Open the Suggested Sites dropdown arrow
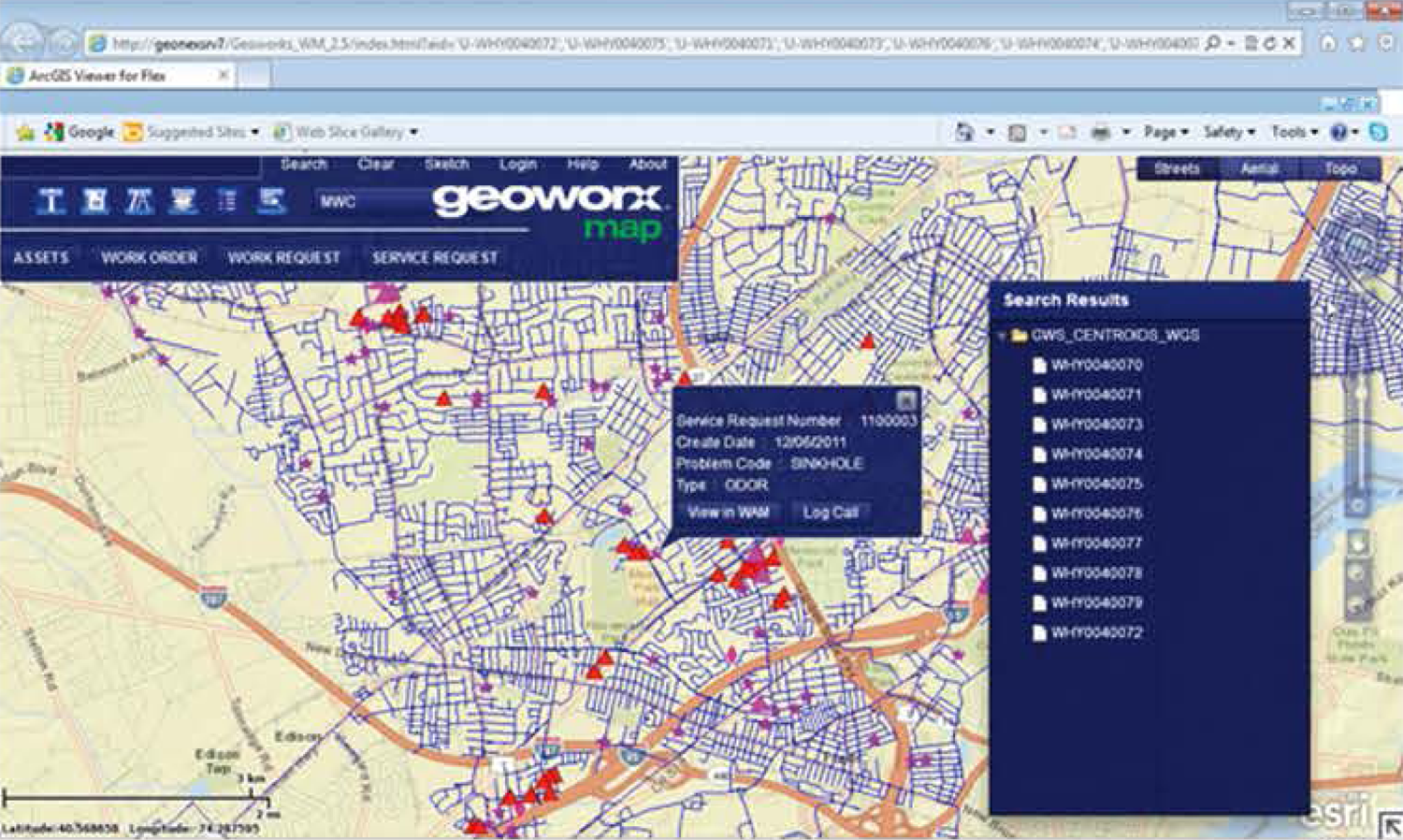 [254, 132]
